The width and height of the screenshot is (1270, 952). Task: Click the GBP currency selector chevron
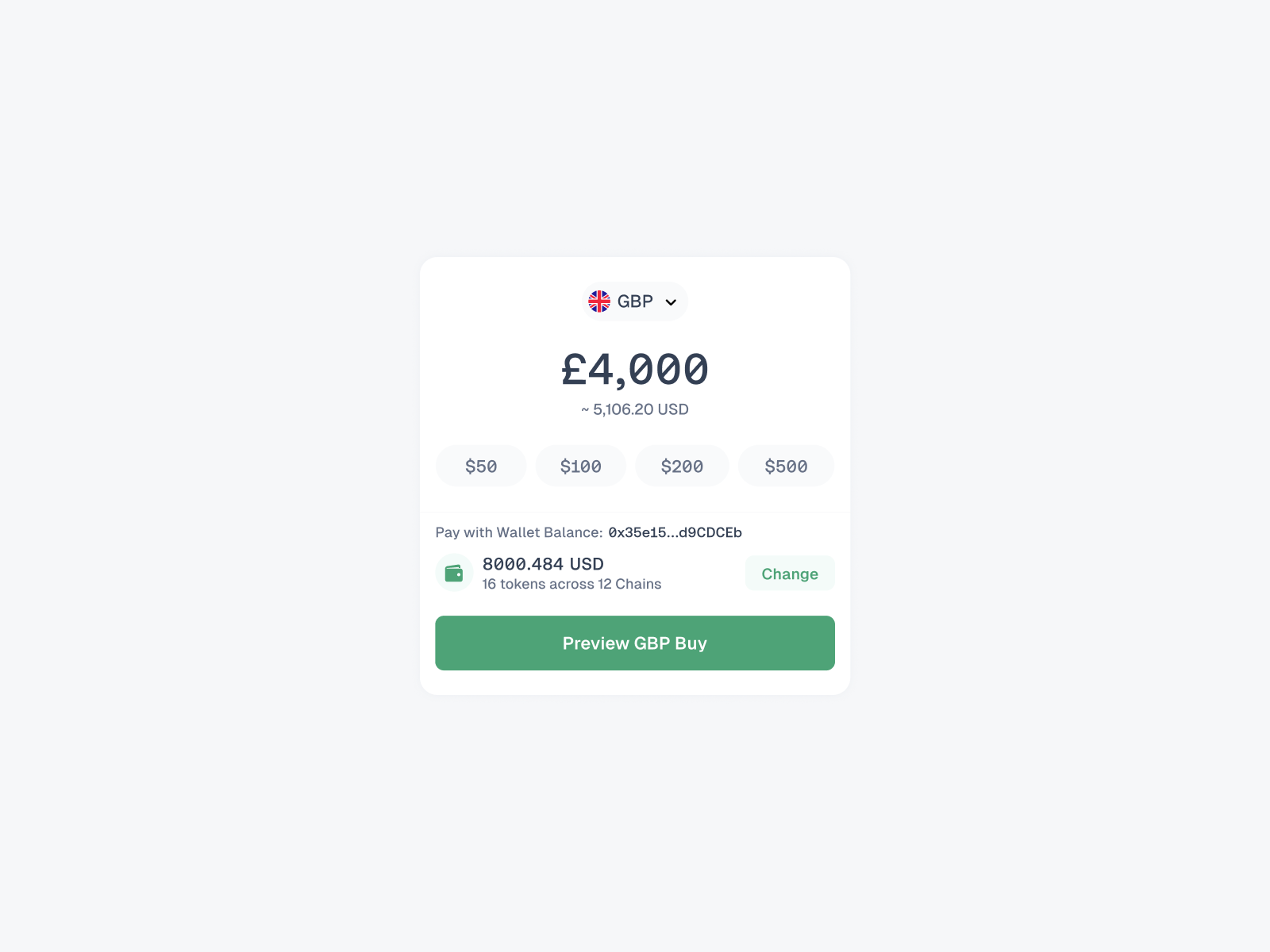[x=670, y=301]
